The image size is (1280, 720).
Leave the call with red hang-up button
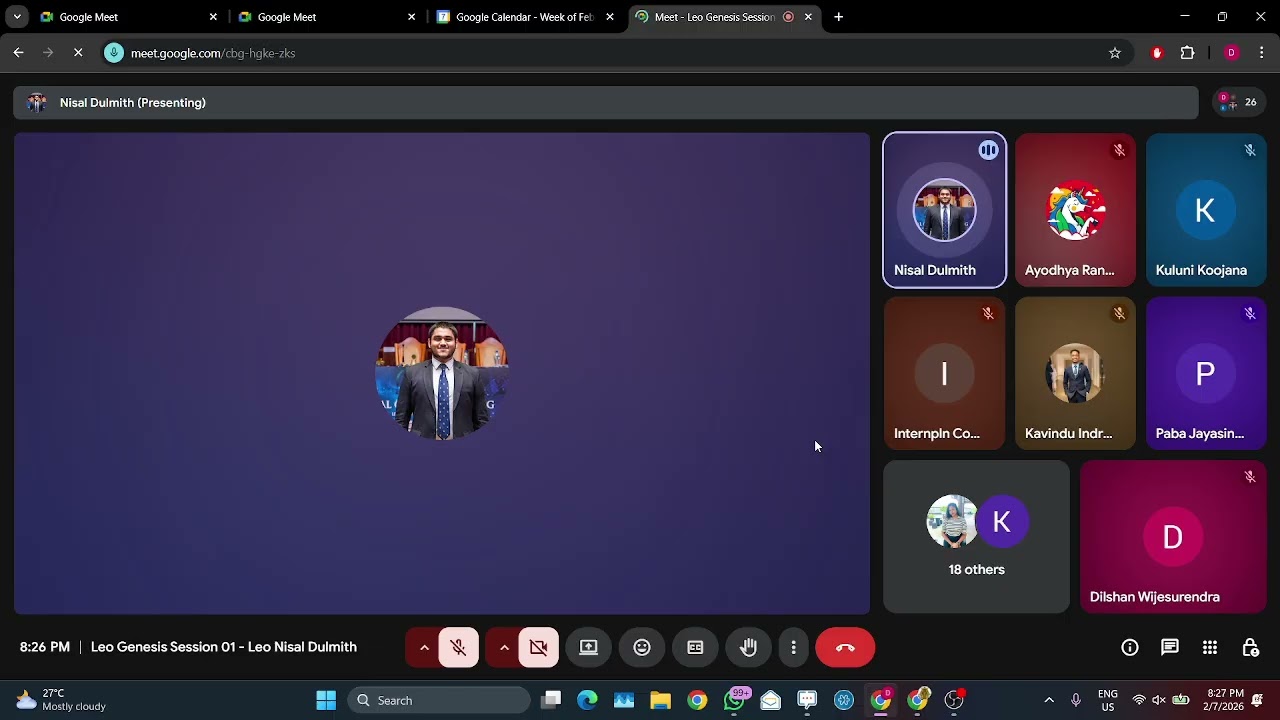845,648
